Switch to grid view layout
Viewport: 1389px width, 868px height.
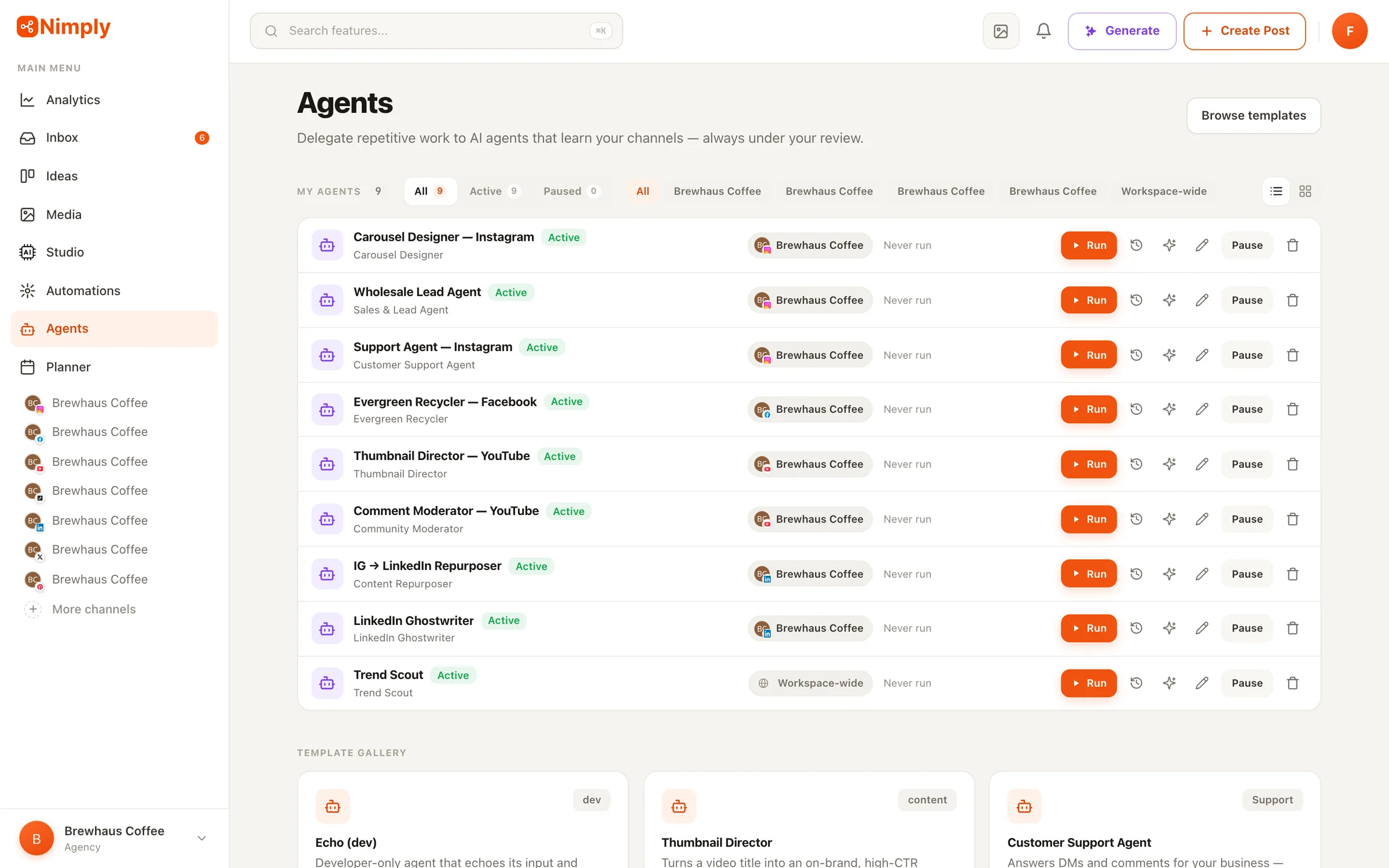[1305, 191]
